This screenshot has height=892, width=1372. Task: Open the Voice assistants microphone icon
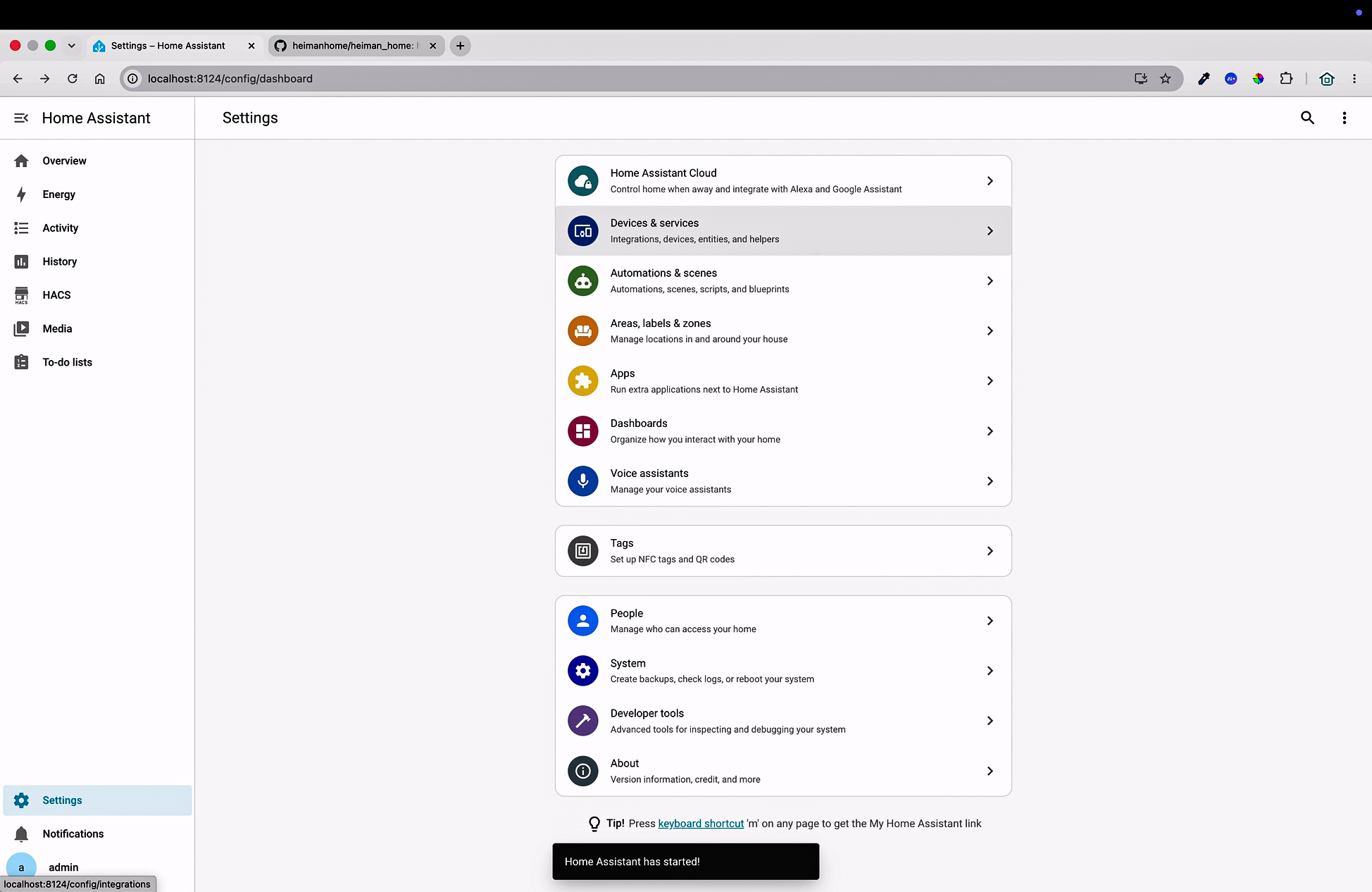583,481
